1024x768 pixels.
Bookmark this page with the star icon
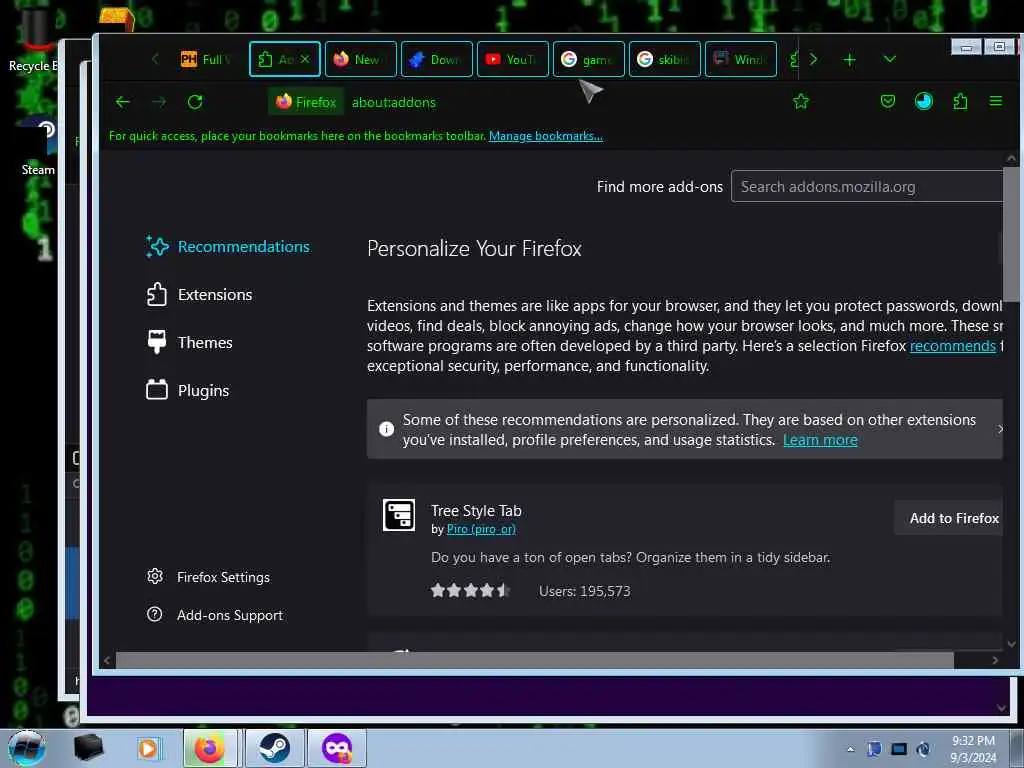pos(801,101)
